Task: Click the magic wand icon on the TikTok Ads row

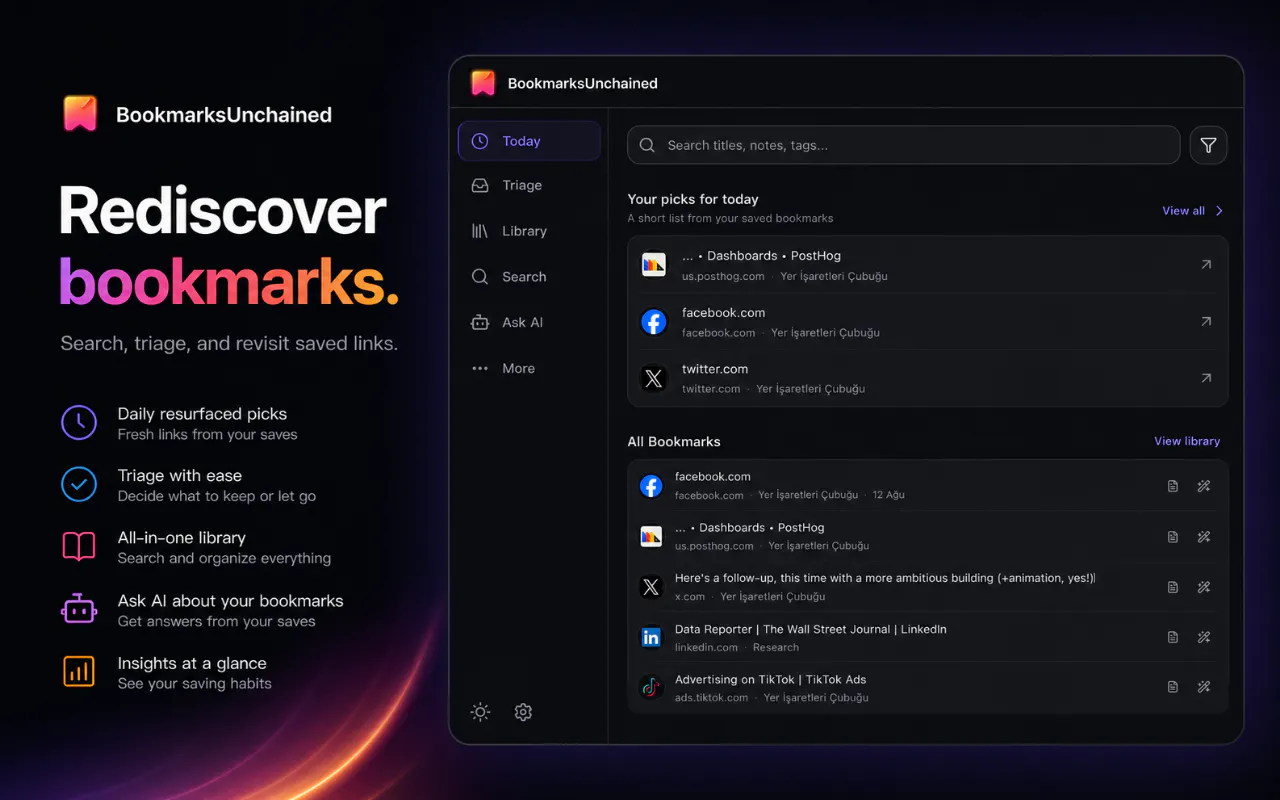Action: [x=1204, y=687]
